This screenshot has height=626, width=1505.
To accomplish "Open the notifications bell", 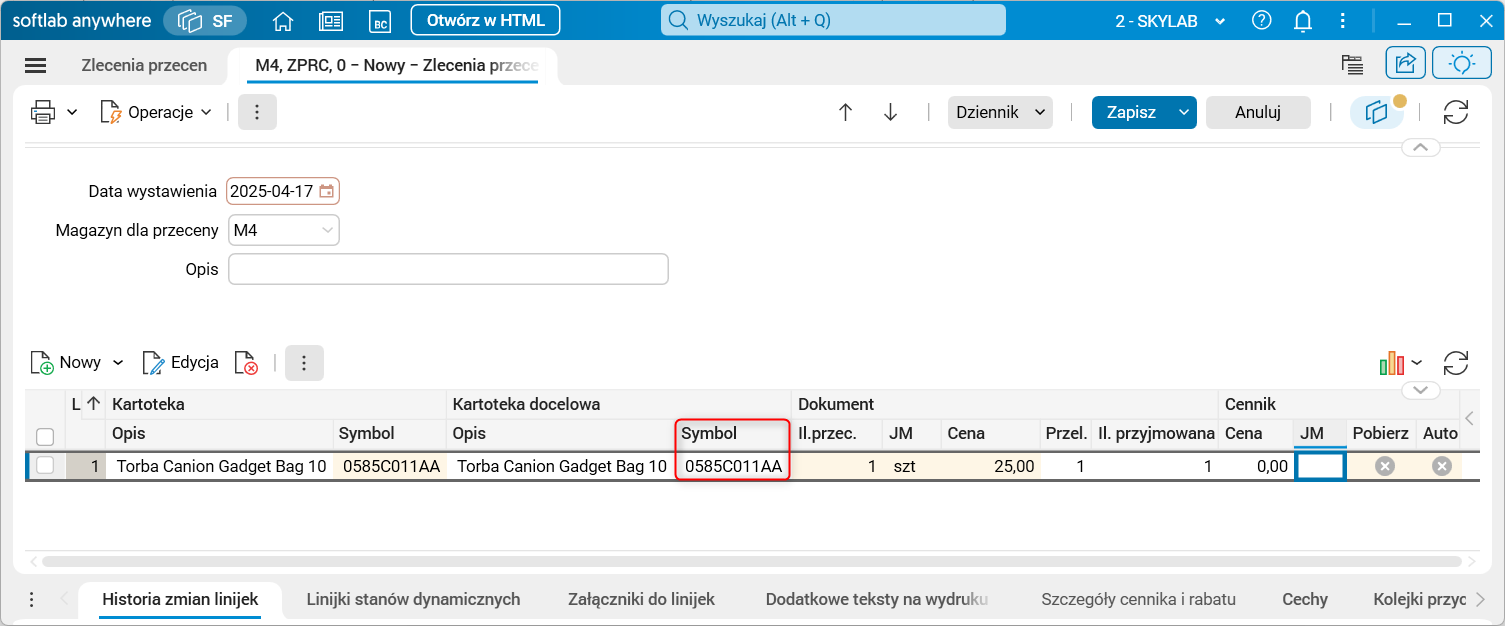I will 1302,20.
